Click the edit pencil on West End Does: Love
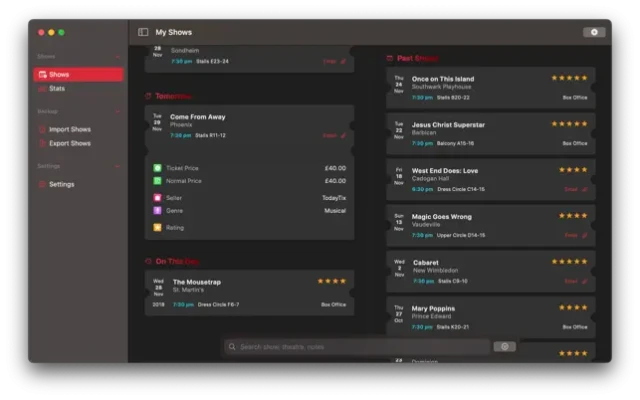This screenshot has width=640, height=400. coord(584,189)
